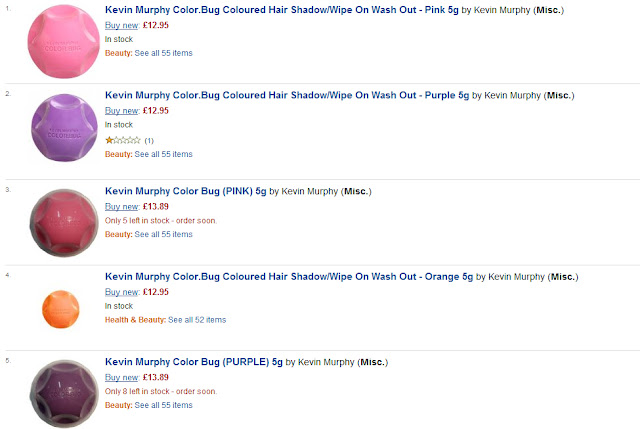Click Buy new under Color Bug (PURPLE) 5g
The height and width of the screenshot is (429, 640).
pyautogui.click(x=122, y=377)
